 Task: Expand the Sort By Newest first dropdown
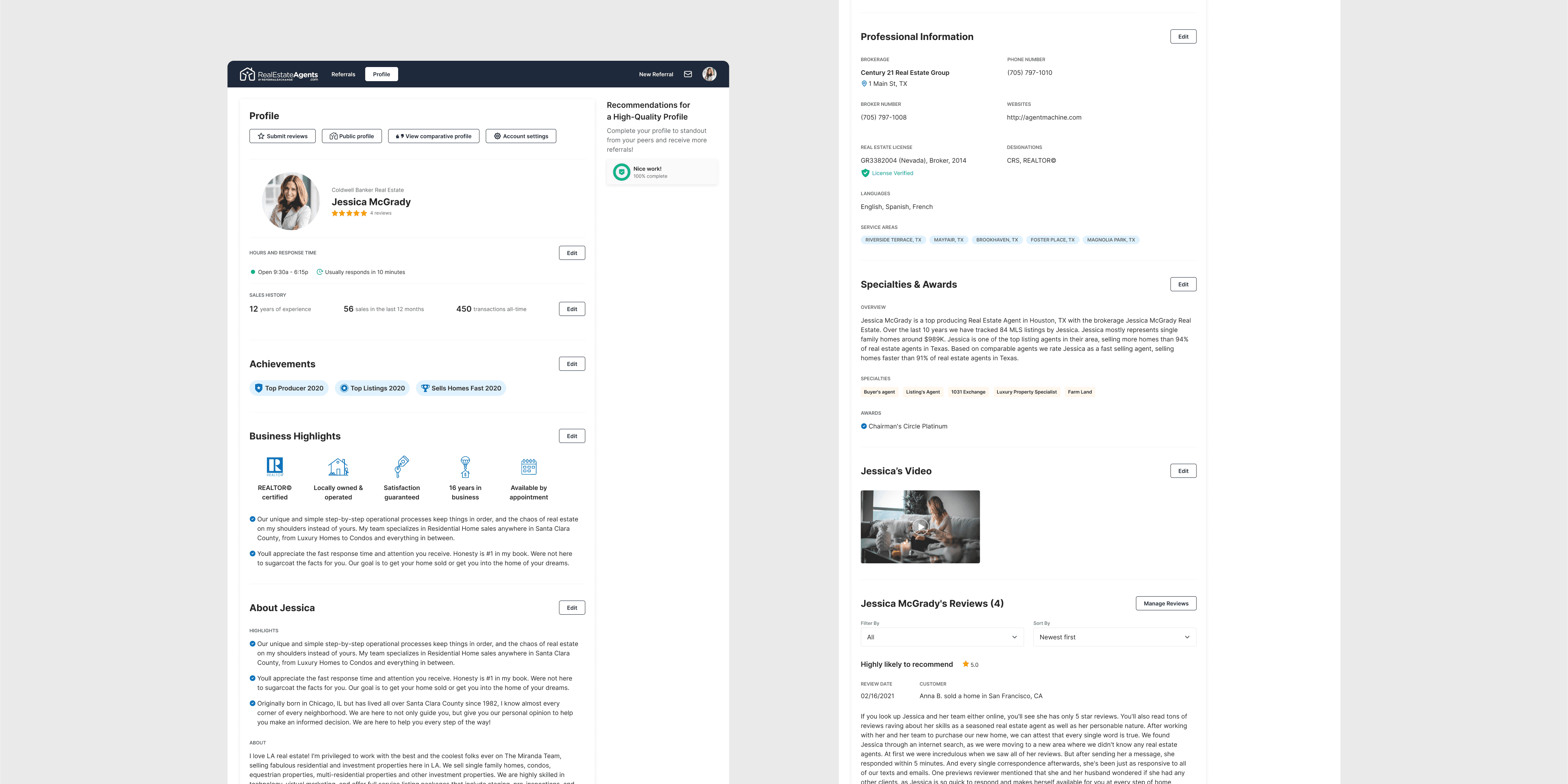[x=1114, y=637]
